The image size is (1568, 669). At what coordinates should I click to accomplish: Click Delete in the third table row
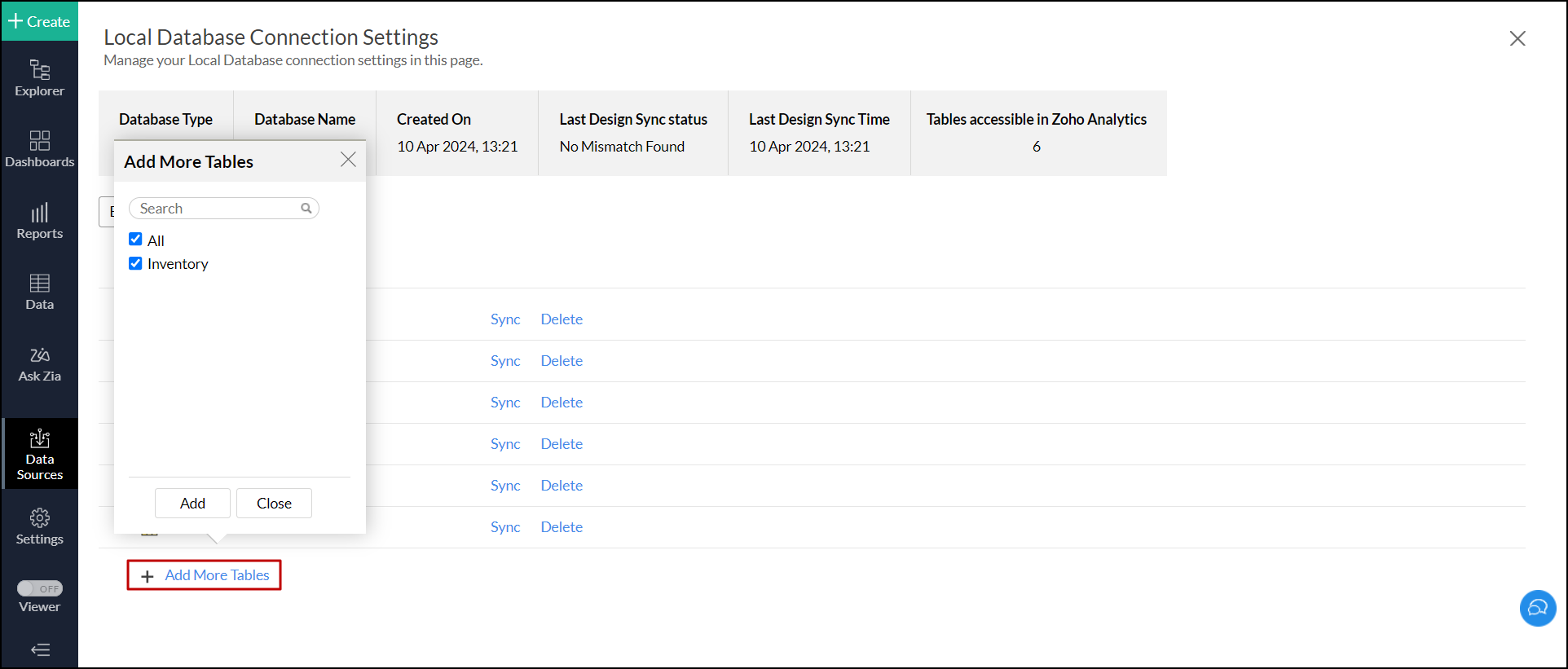562,403
